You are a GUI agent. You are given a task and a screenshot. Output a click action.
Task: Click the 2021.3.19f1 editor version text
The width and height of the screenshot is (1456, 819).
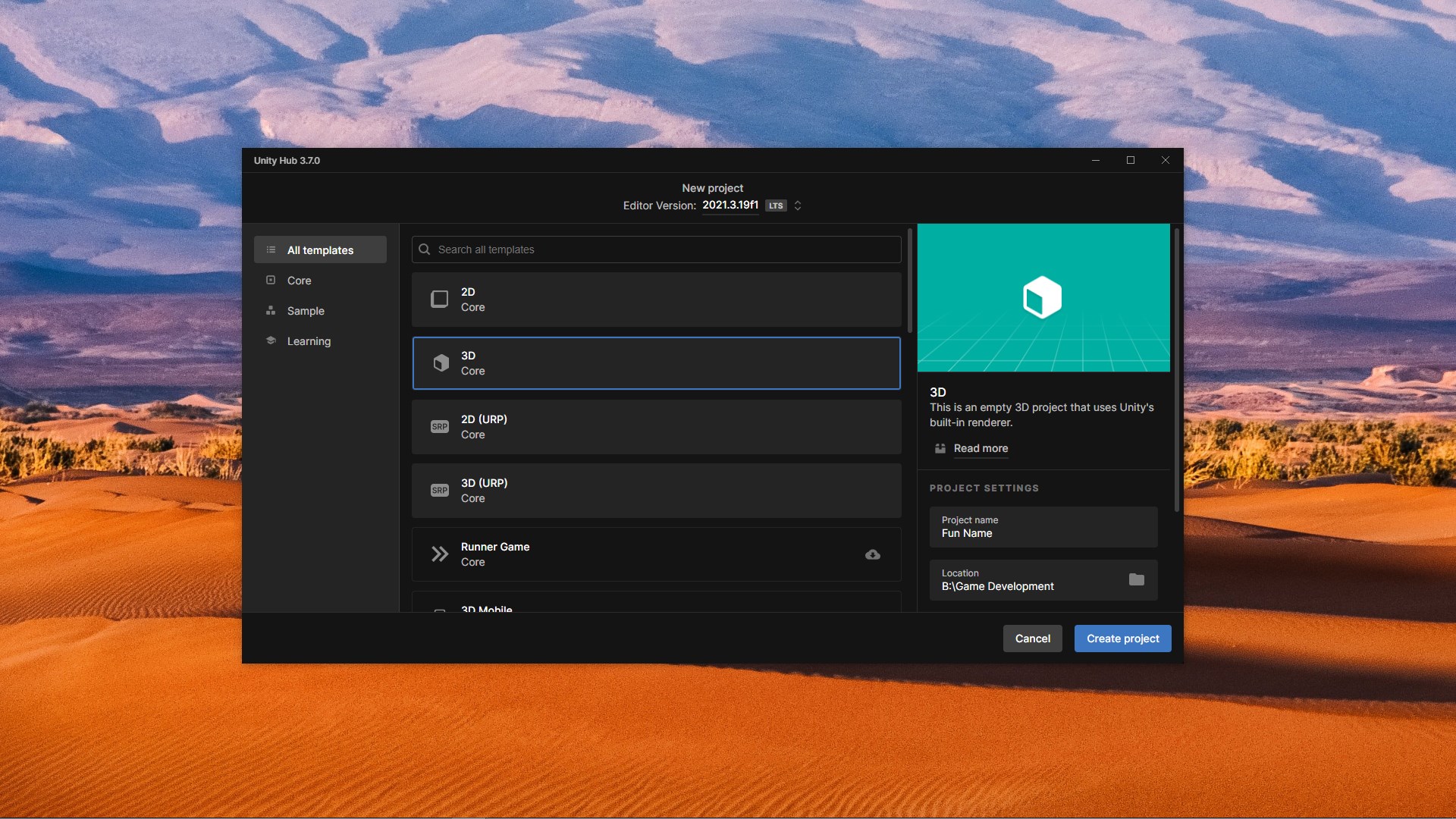click(x=730, y=205)
